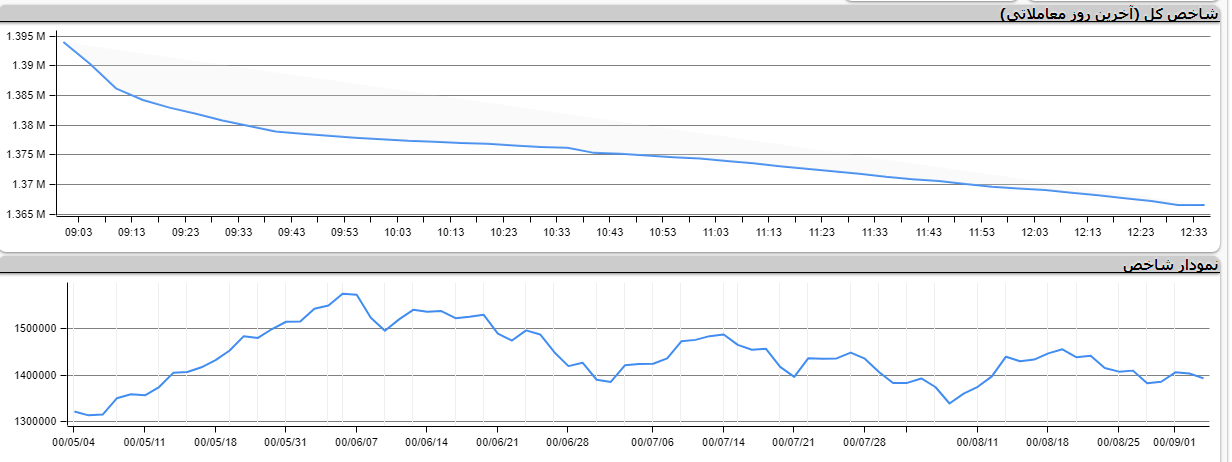The width and height of the screenshot is (1232, 462).
Task: Click the 00/05/04 date label
Action: tap(75, 441)
